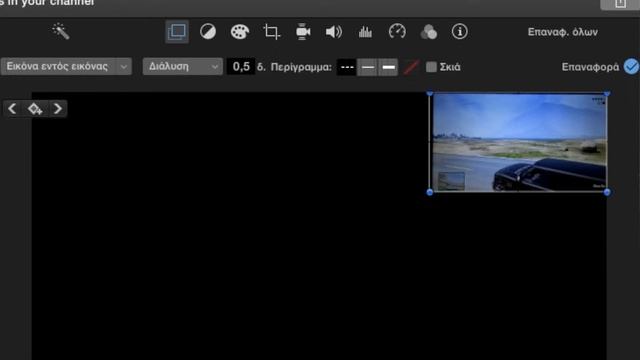Viewport: 640px width, 360px height.
Task: Enable the Σκιά shadow checkbox
Action: tap(431, 67)
